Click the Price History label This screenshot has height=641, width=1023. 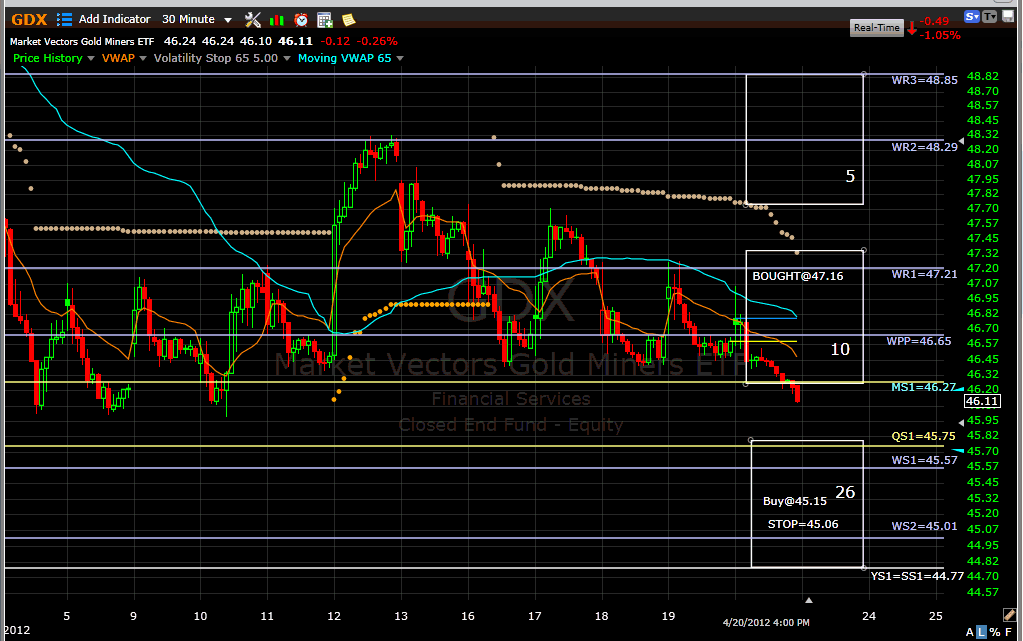48,58
